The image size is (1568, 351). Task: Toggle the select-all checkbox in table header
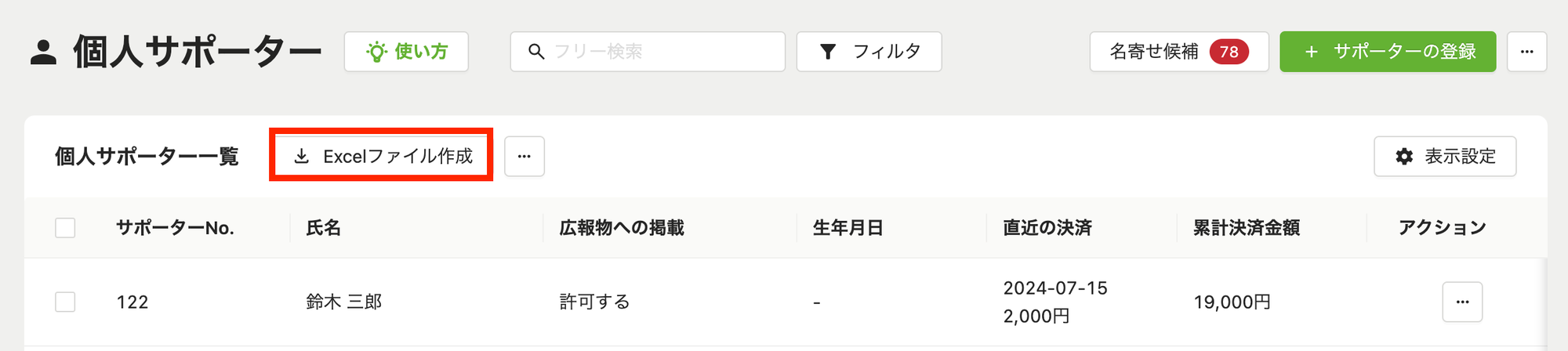(x=65, y=228)
